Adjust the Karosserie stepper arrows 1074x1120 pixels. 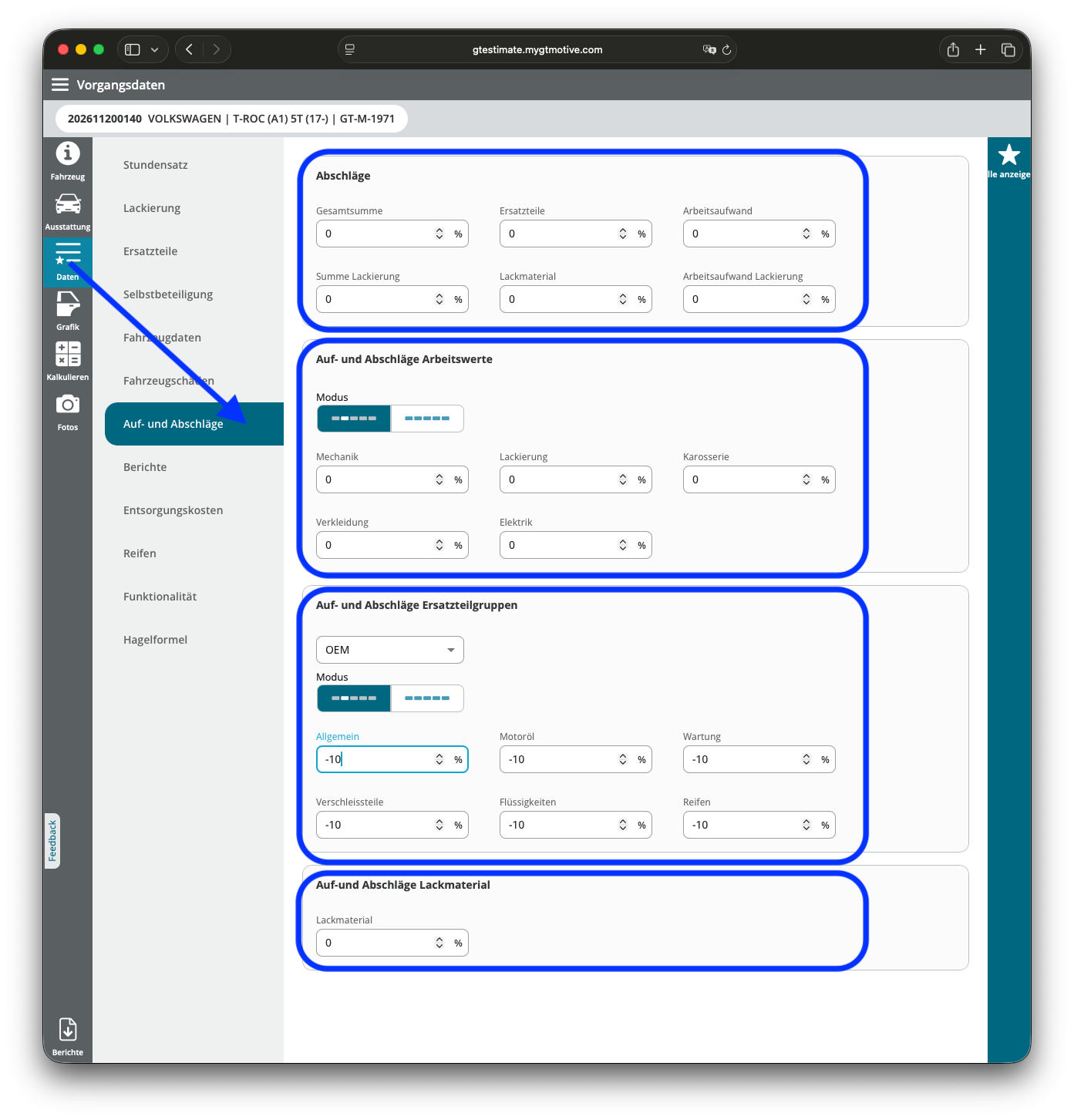click(x=806, y=479)
